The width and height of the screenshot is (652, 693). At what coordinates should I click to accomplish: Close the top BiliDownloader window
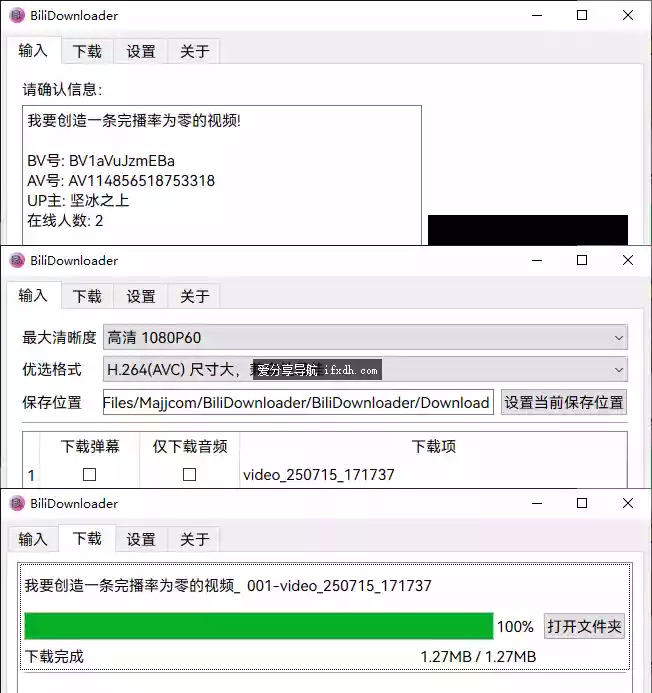tap(628, 15)
